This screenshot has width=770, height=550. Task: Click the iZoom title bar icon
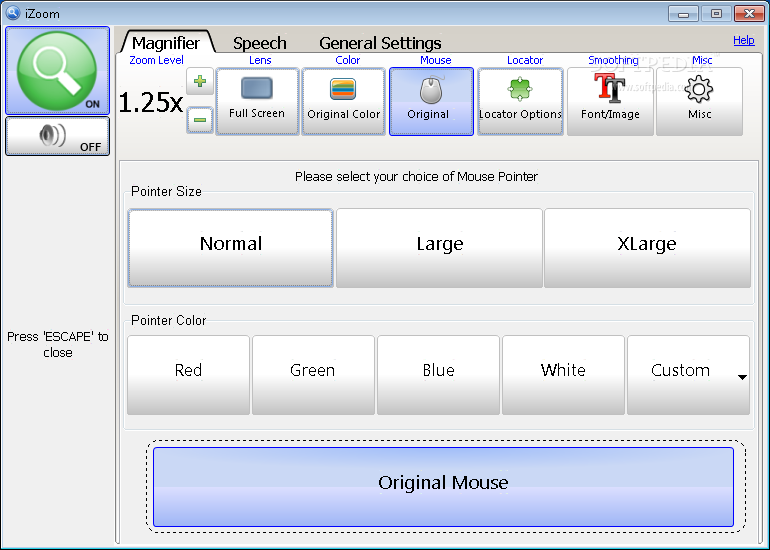[12, 12]
